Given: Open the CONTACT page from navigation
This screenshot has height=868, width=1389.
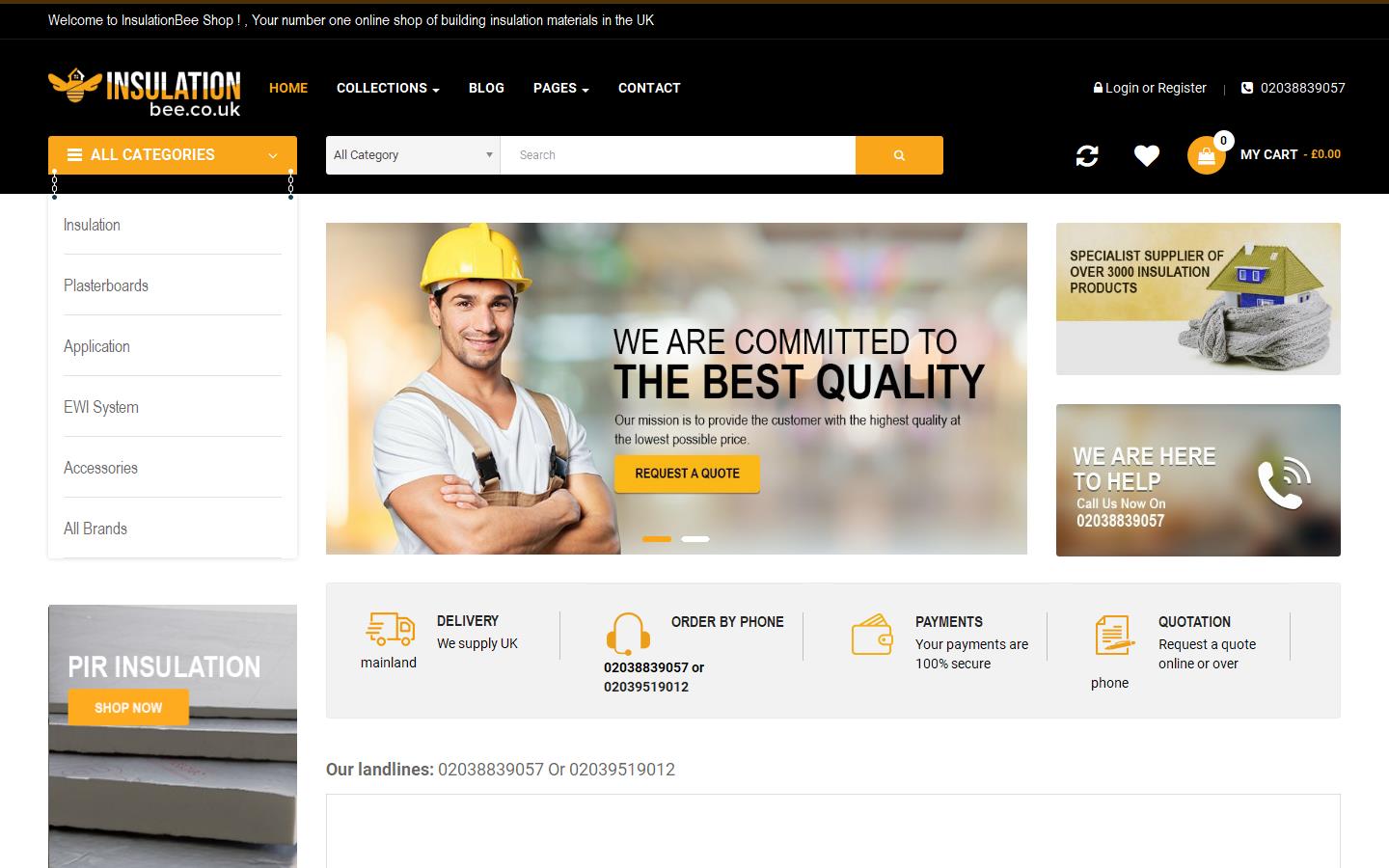Looking at the screenshot, I should [648, 88].
